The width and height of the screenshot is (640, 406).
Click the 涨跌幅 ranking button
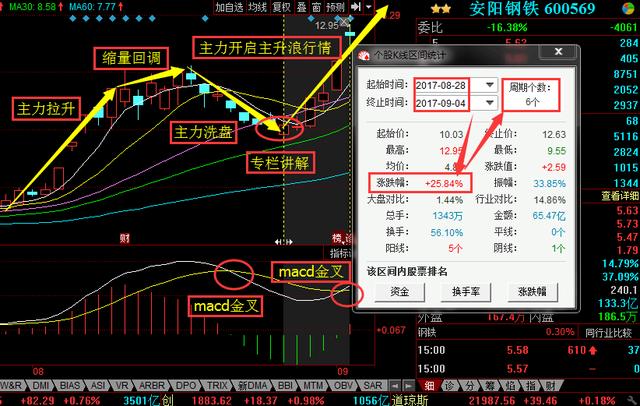pyautogui.click(x=532, y=292)
